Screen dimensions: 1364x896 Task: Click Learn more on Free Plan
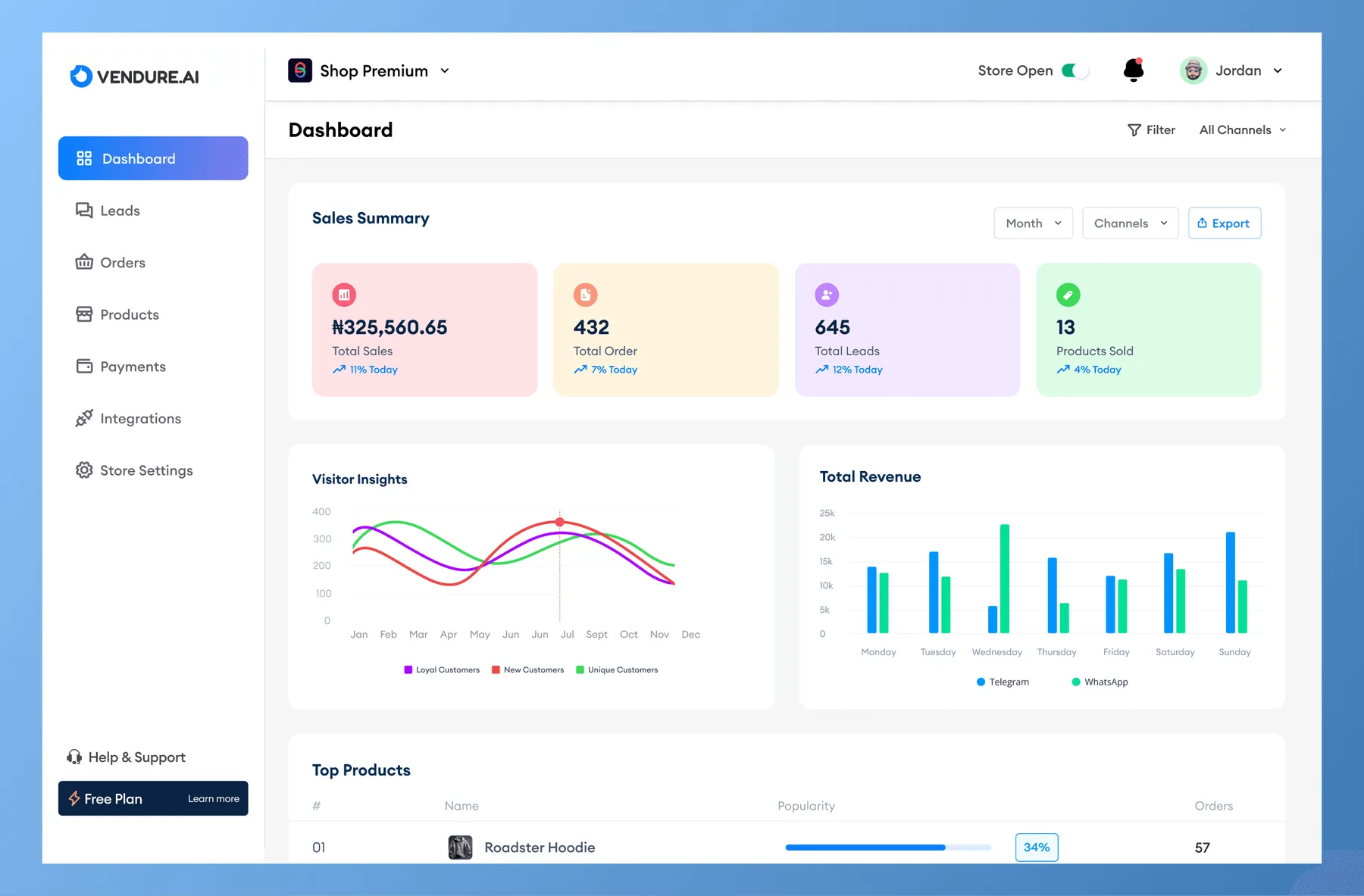coord(214,799)
